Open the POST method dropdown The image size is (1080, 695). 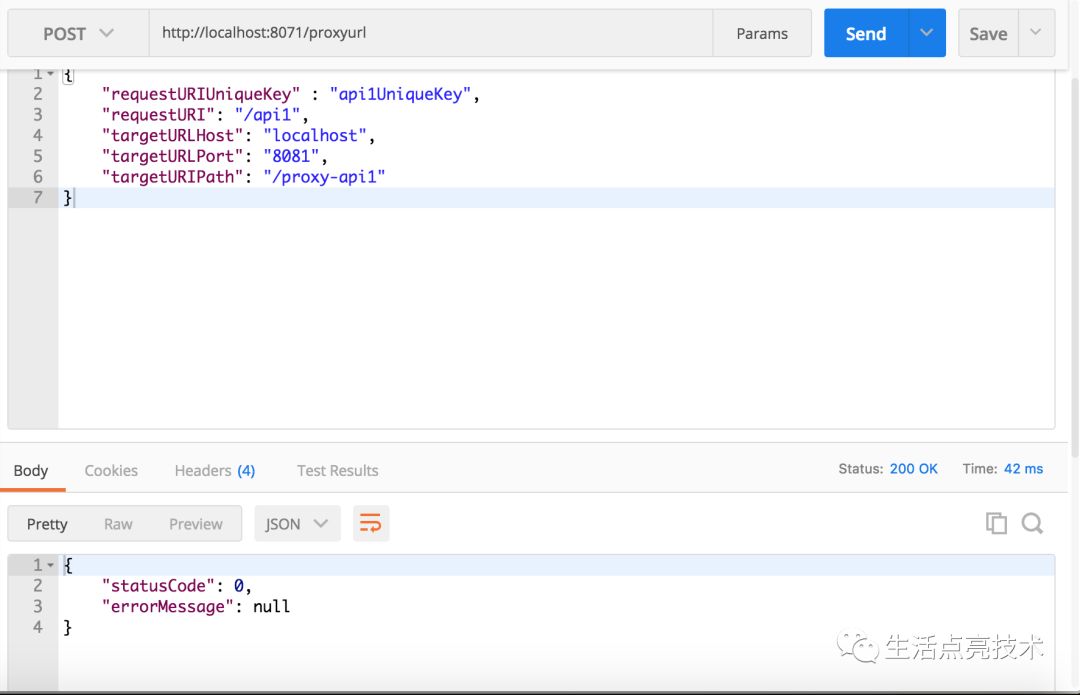tap(78, 34)
